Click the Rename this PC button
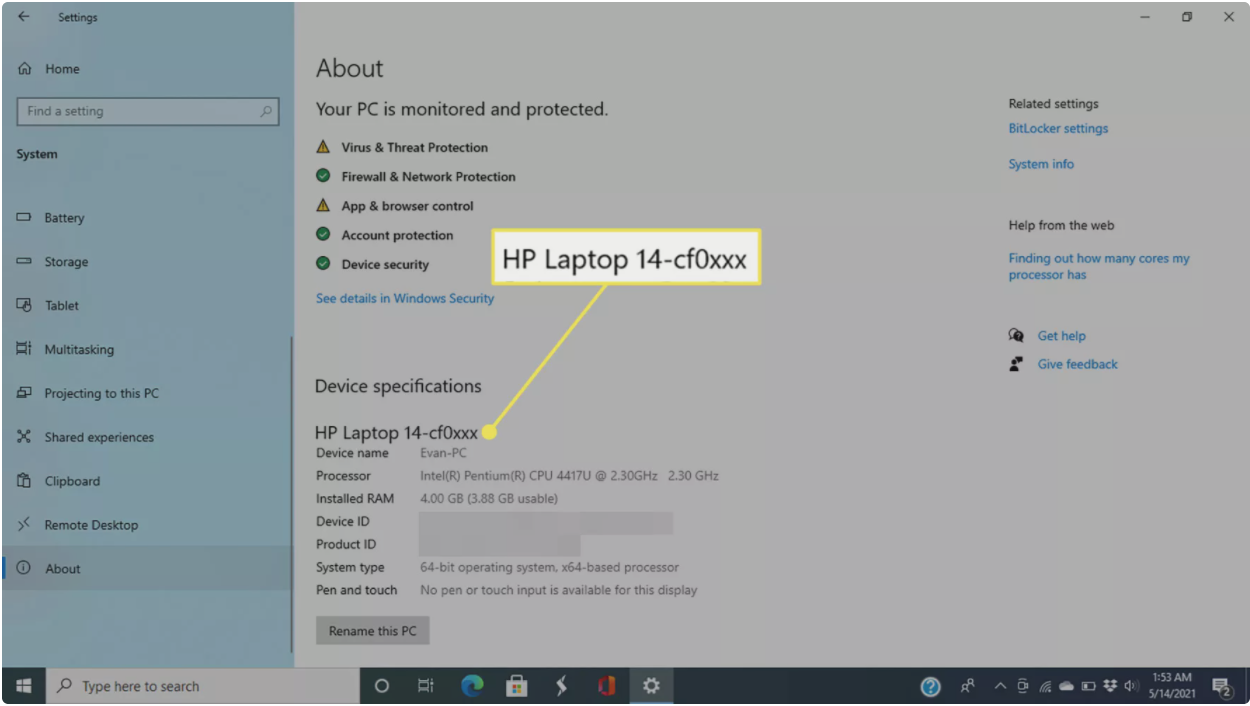This screenshot has height=706, width=1250. pos(372,630)
